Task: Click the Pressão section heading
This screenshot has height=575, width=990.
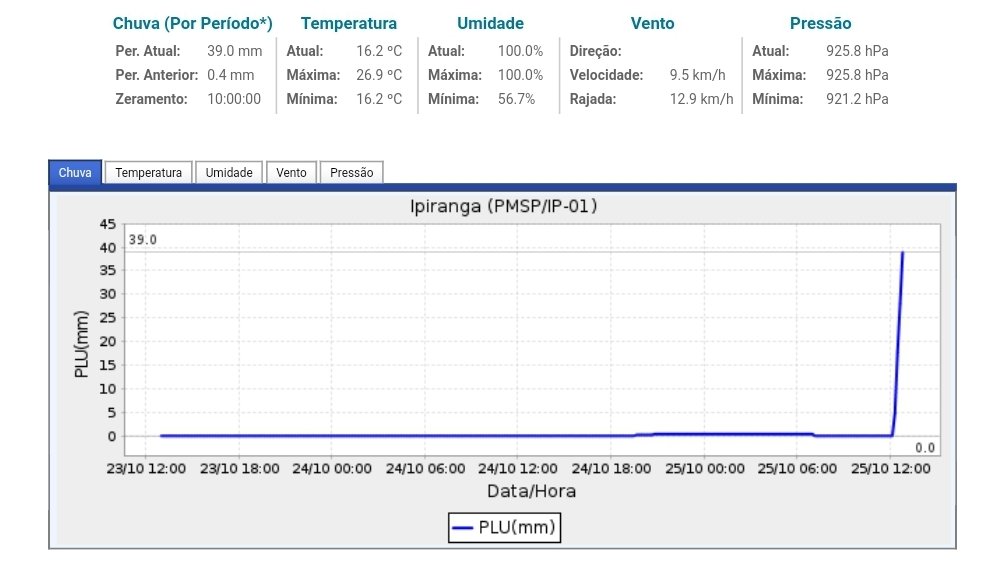Action: coord(820,23)
